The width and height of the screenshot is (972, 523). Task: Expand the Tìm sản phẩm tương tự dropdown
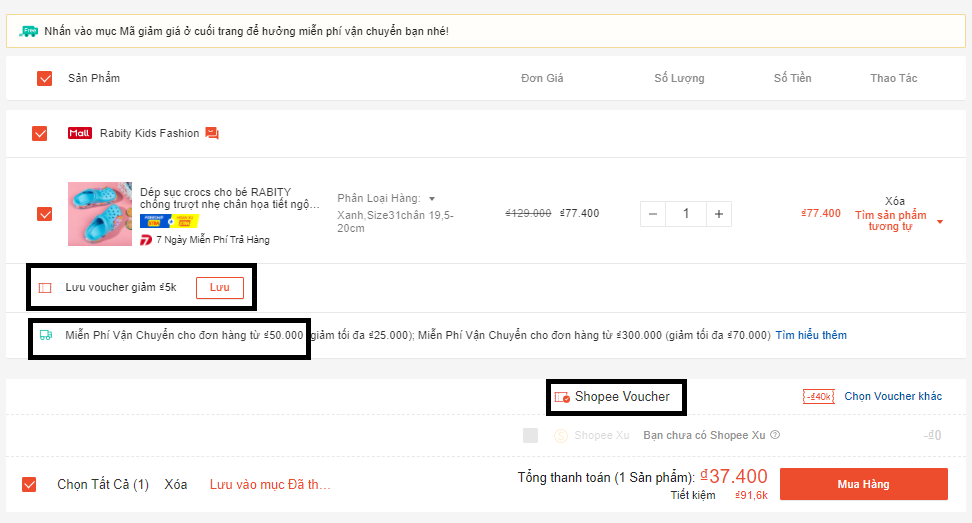tap(940, 222)
